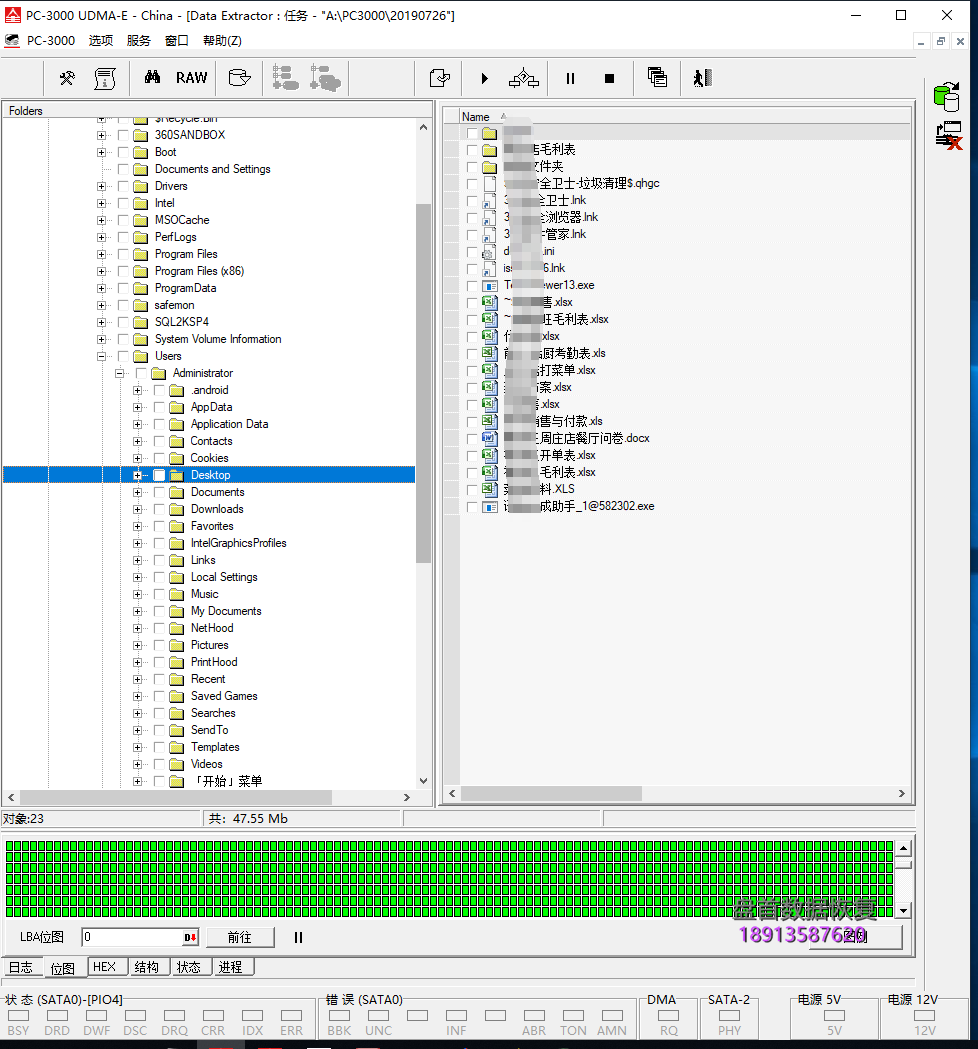This screenshot has width=978, height=1049.
Task: Click the binoculars search icon
Action: click(152, 78)
